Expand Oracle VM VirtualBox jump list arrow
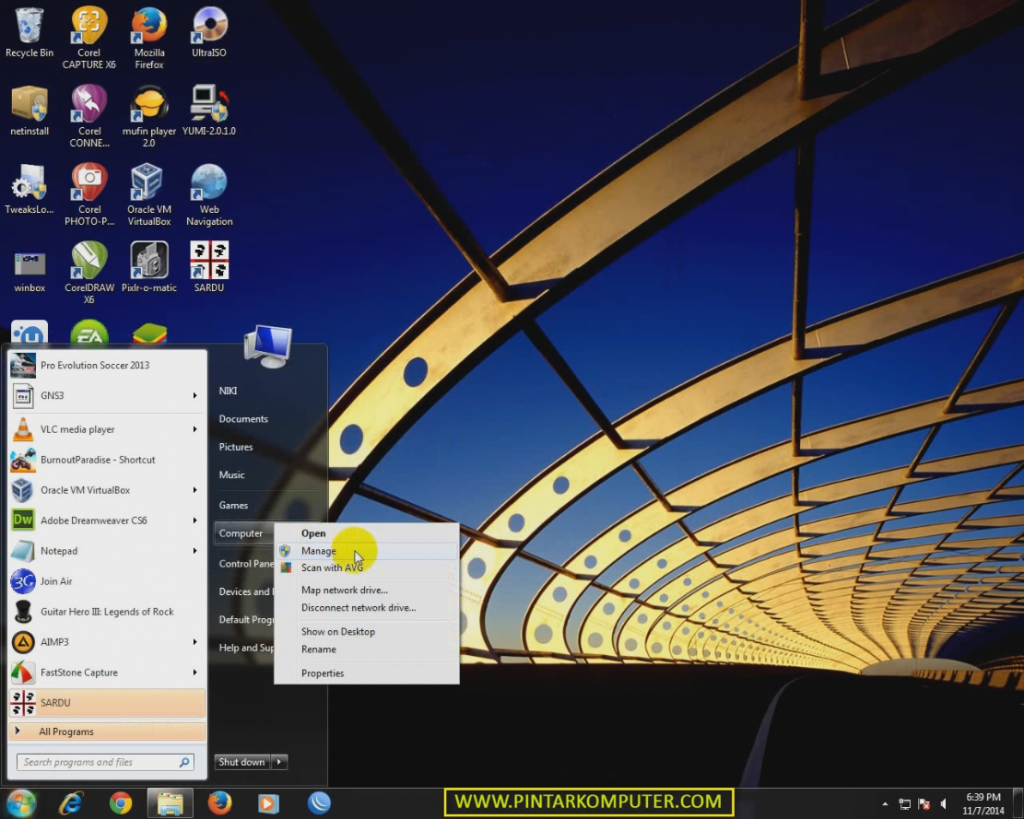 195,490
